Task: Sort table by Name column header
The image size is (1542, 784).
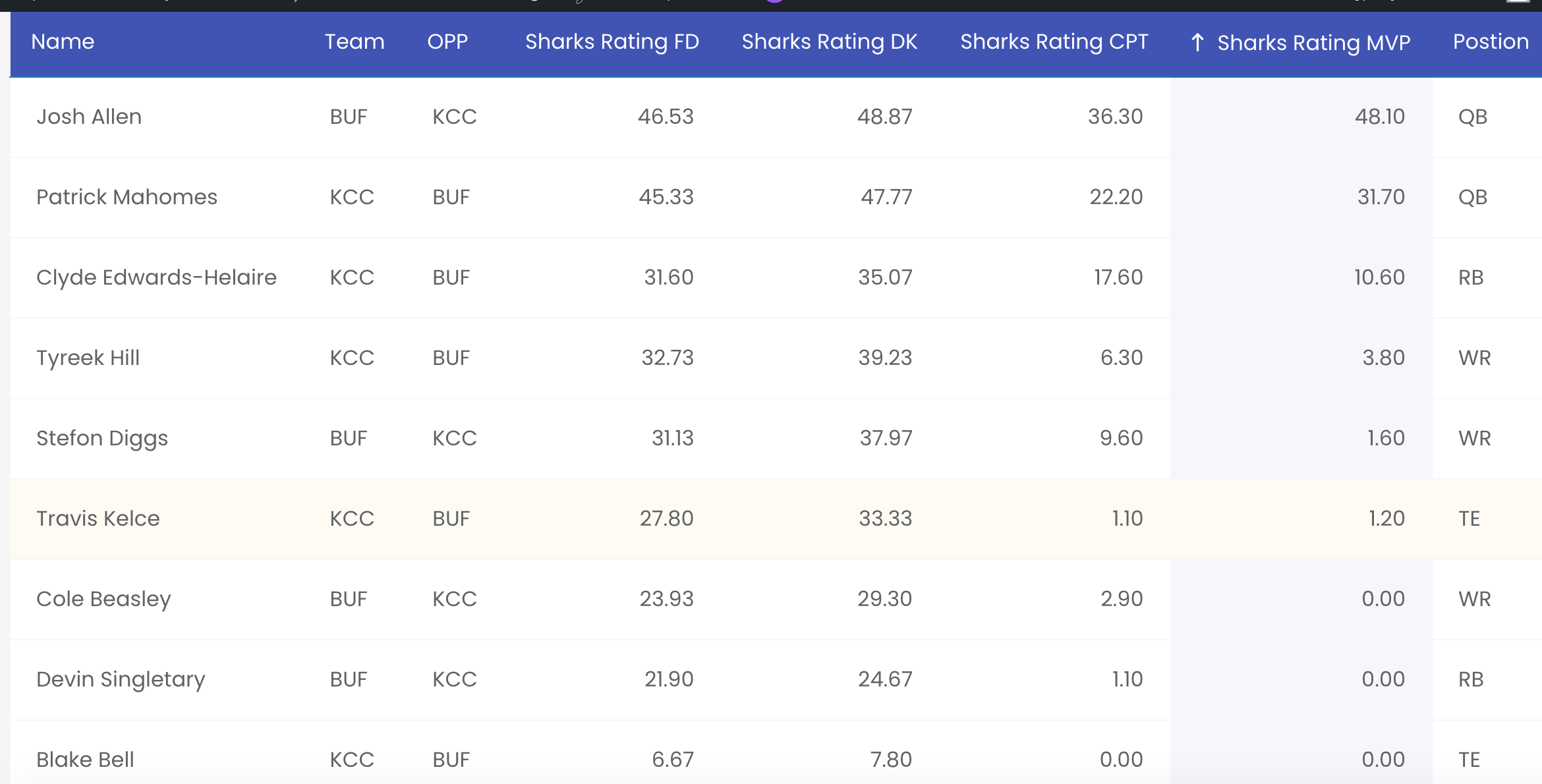Action: pos(63,42)
